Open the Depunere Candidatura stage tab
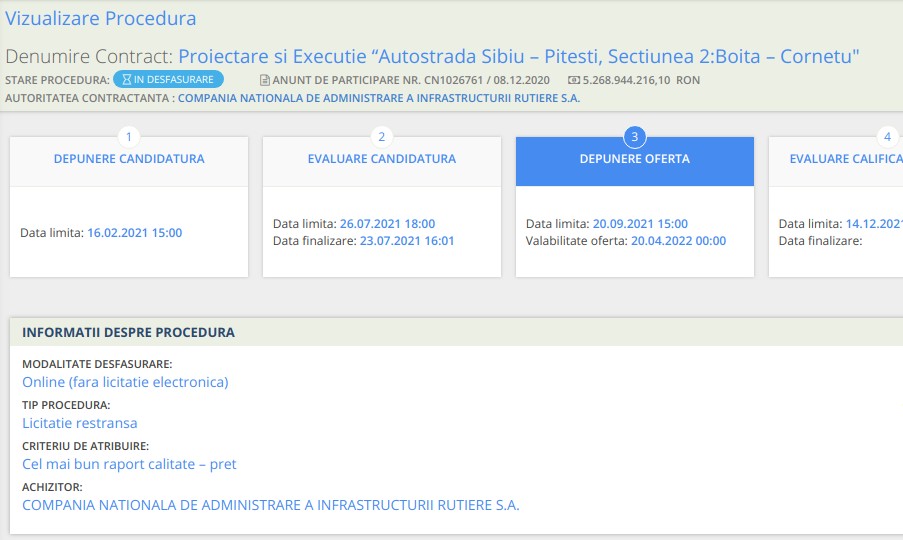The image size is (903, 540). [129, 159]
